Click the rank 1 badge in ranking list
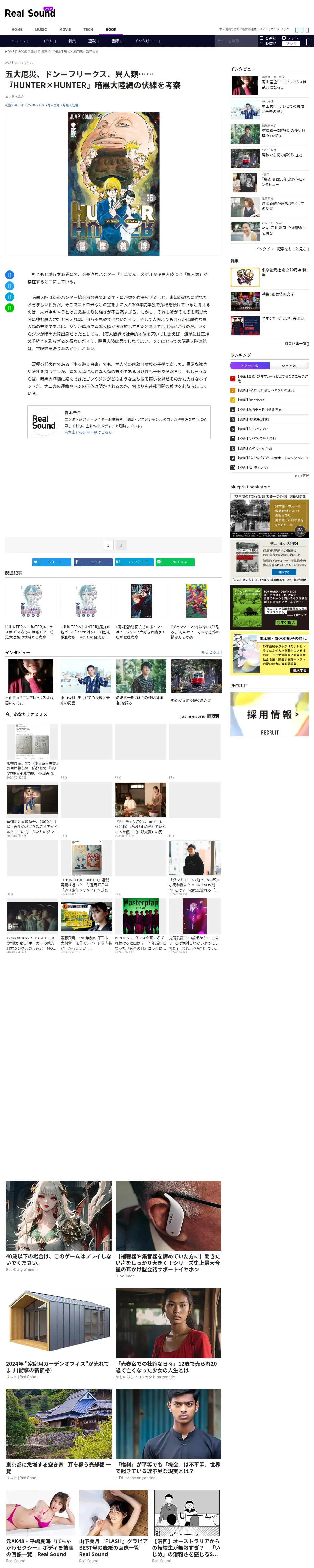 (233, 379)
